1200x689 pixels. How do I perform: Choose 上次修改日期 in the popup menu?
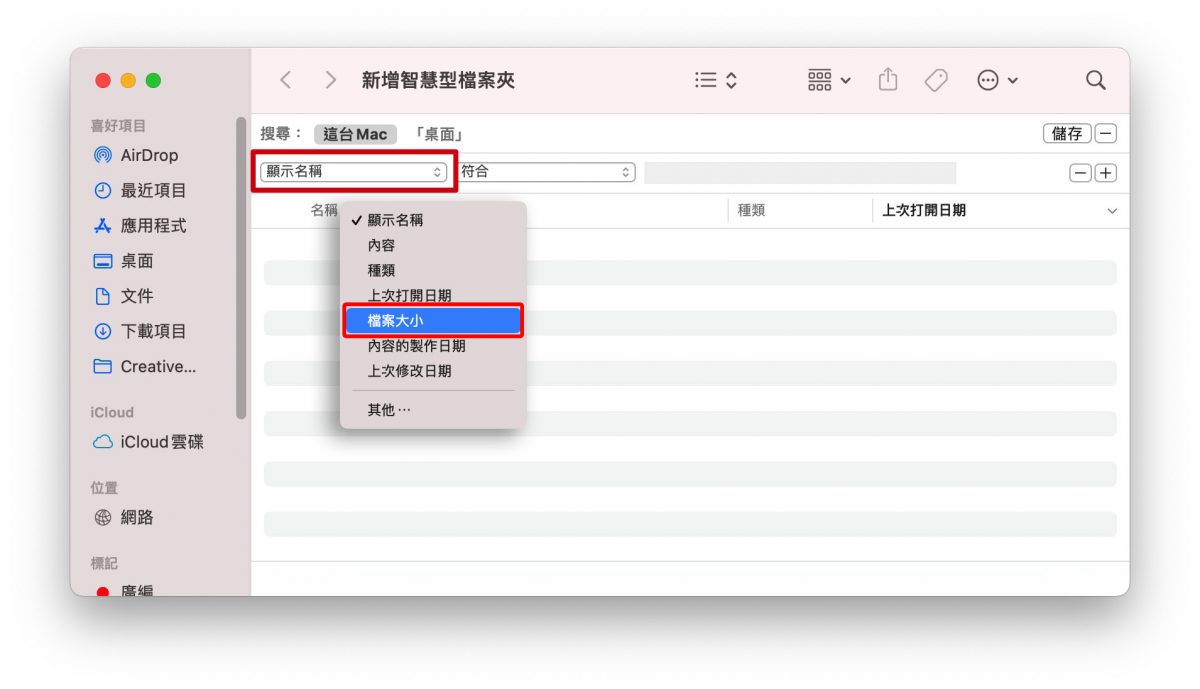point(432,370)
